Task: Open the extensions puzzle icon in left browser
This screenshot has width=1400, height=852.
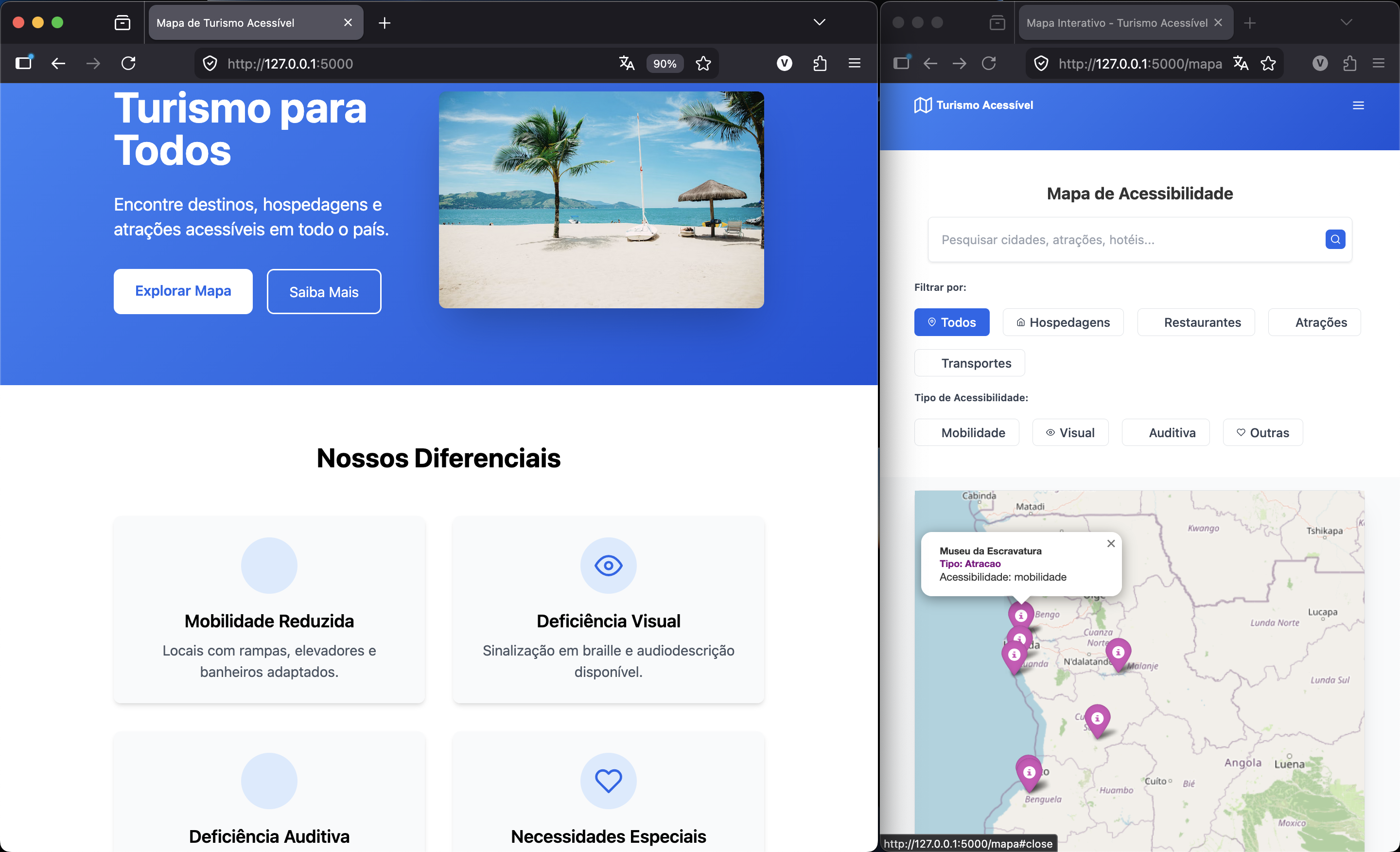Action: 819,63
